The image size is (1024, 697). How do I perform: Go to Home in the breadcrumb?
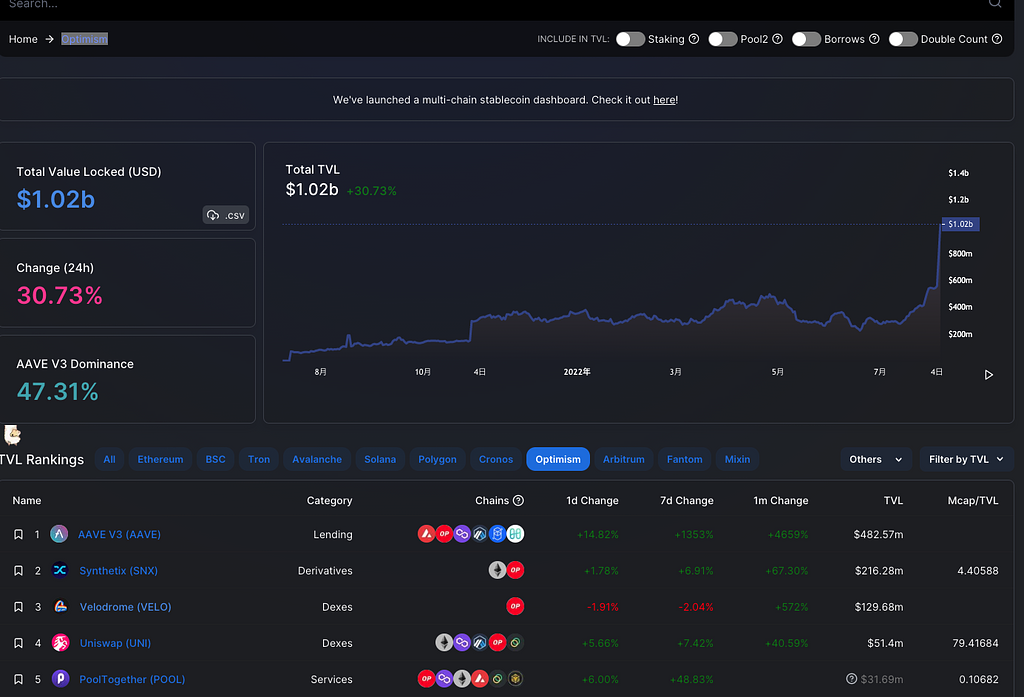click(23, 39)
